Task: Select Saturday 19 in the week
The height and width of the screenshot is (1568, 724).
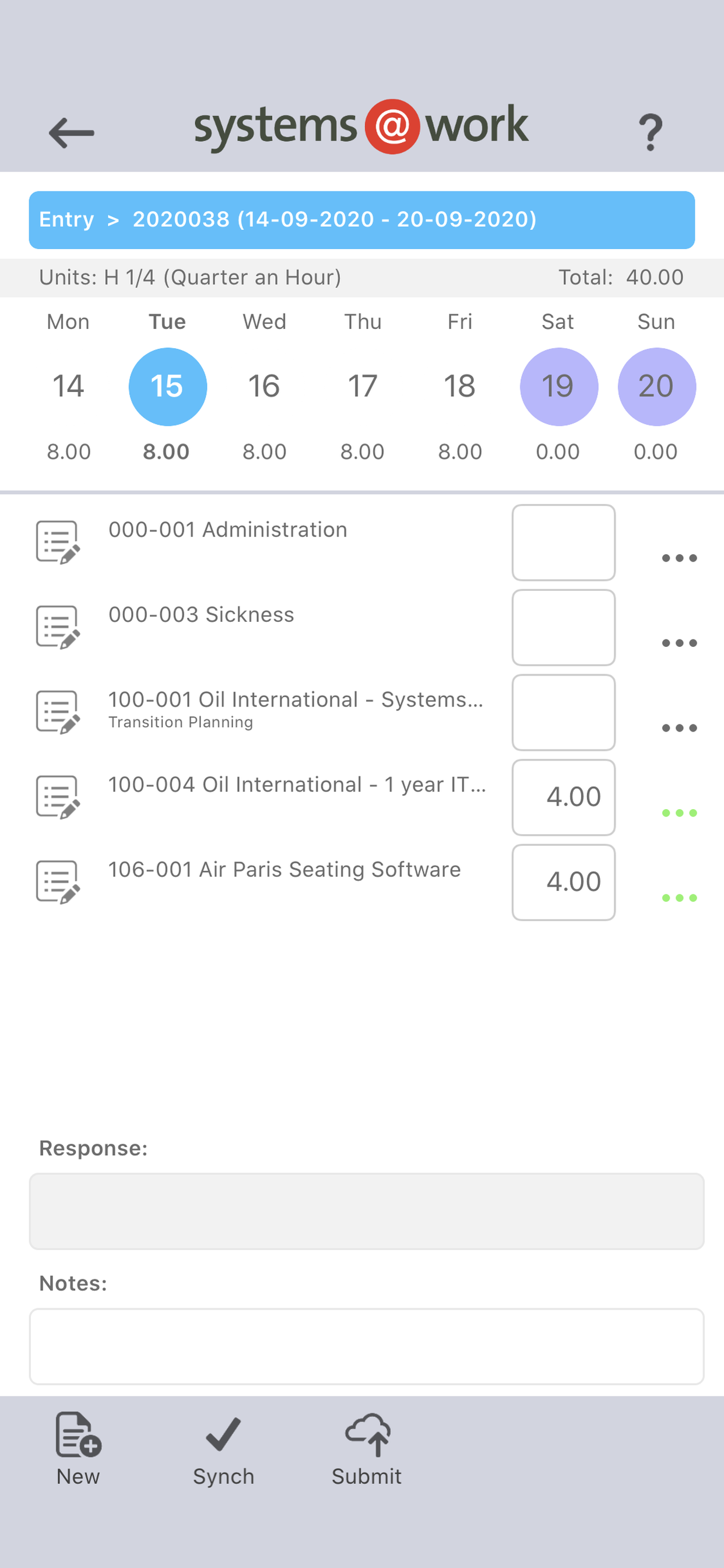Action: [x=558, y=387]
